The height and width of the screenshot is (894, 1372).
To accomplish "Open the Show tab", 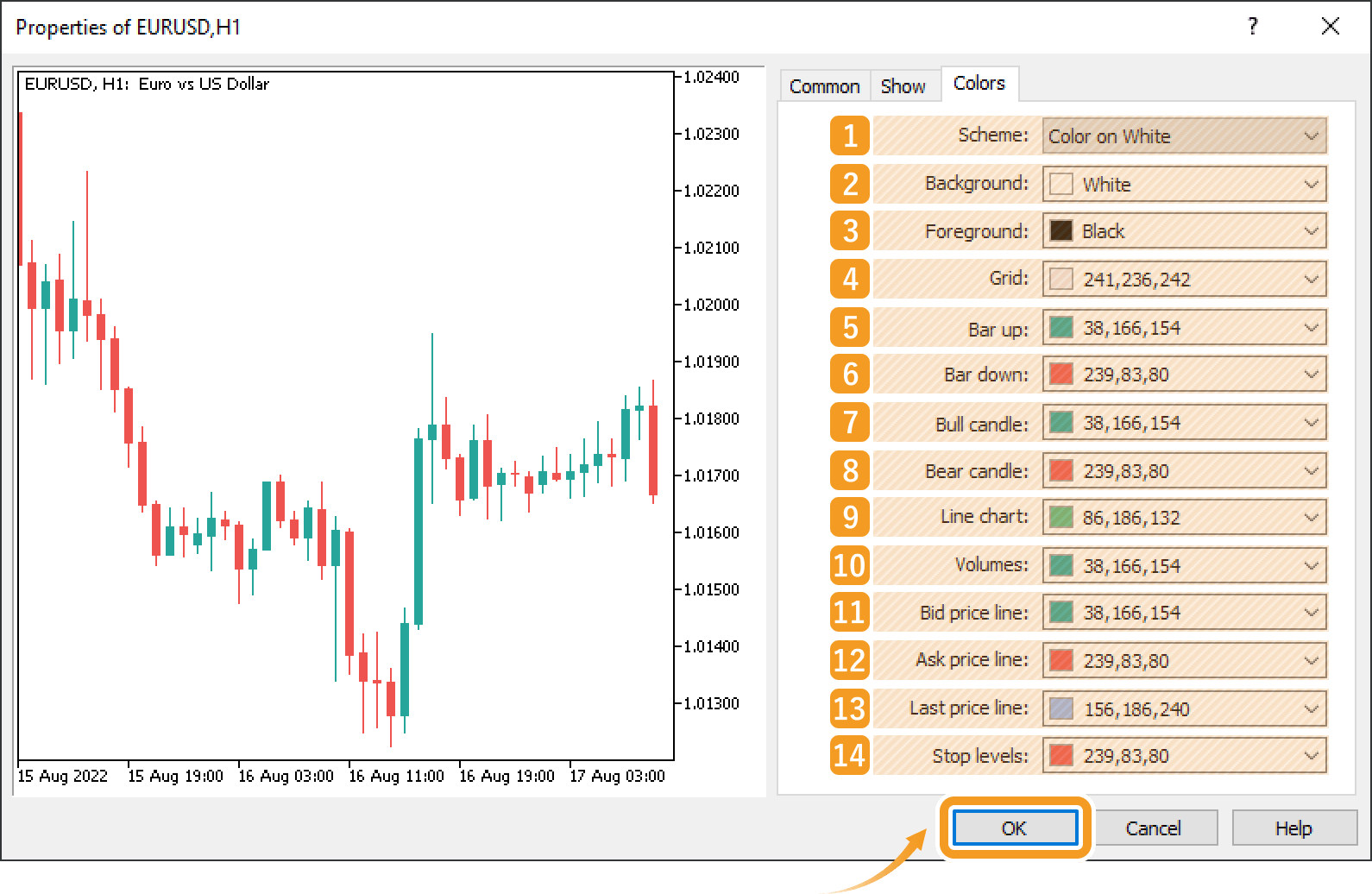I will tap(903, 86).
